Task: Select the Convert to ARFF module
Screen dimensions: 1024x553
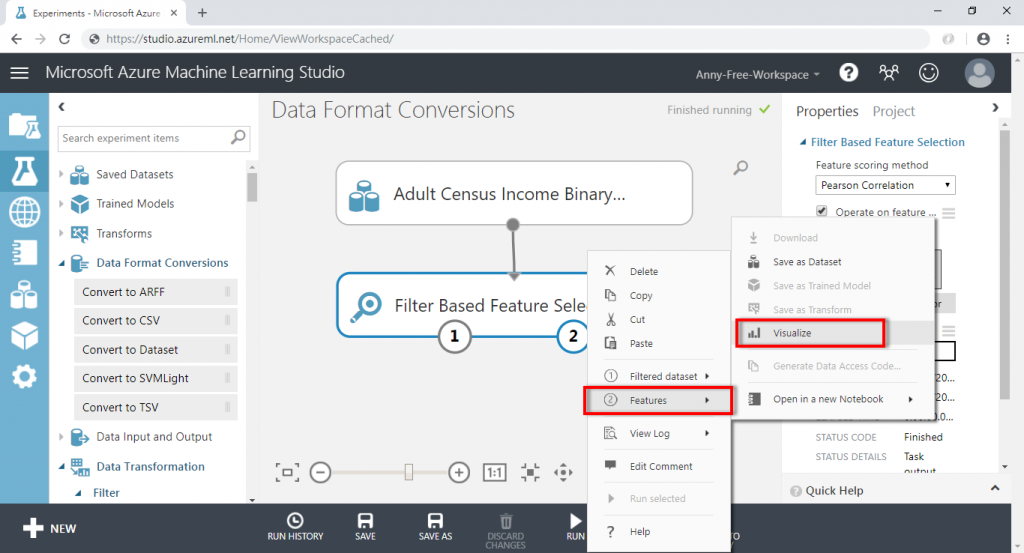Action: click(155, 292)
